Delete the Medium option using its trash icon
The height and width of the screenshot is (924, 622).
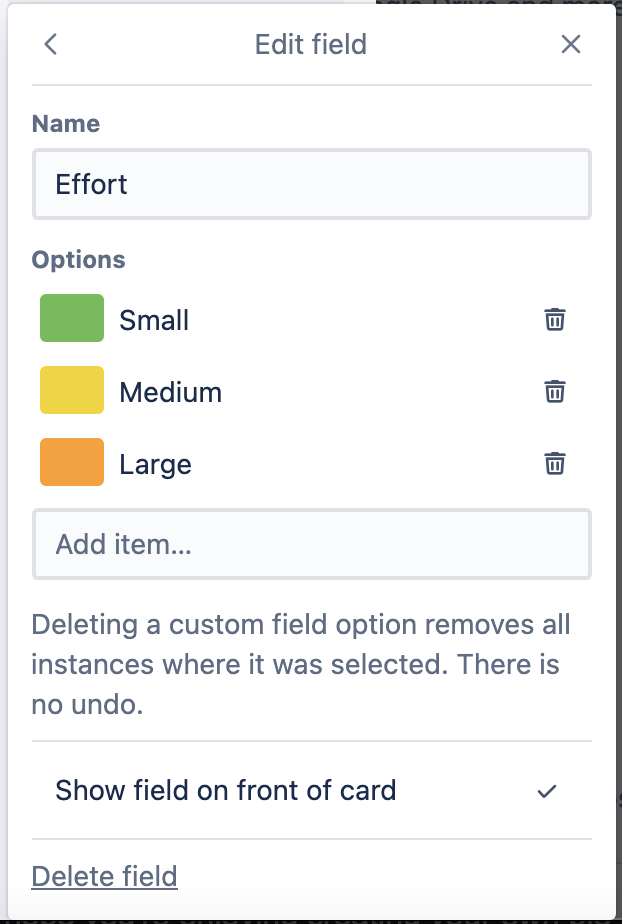pyautogui.click(x=555, y=391)
